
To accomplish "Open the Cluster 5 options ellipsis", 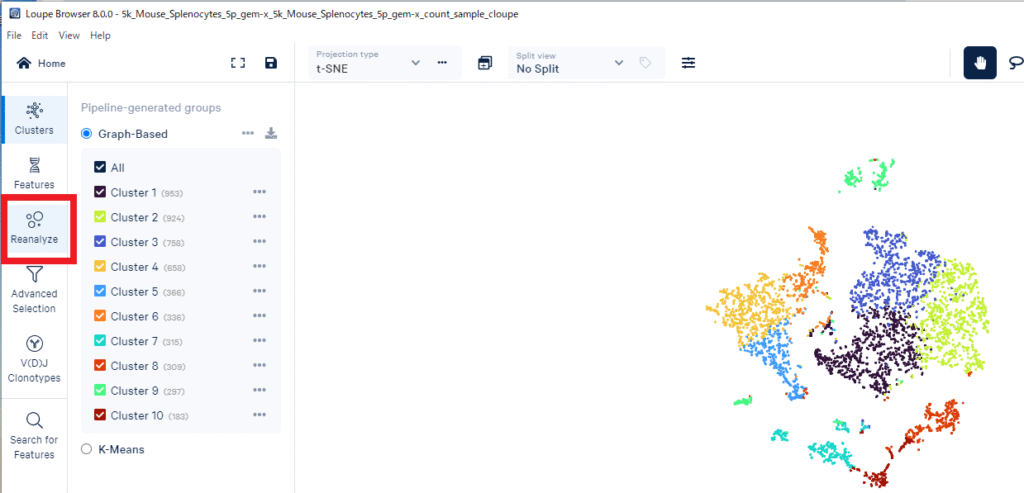I will 260,292.
